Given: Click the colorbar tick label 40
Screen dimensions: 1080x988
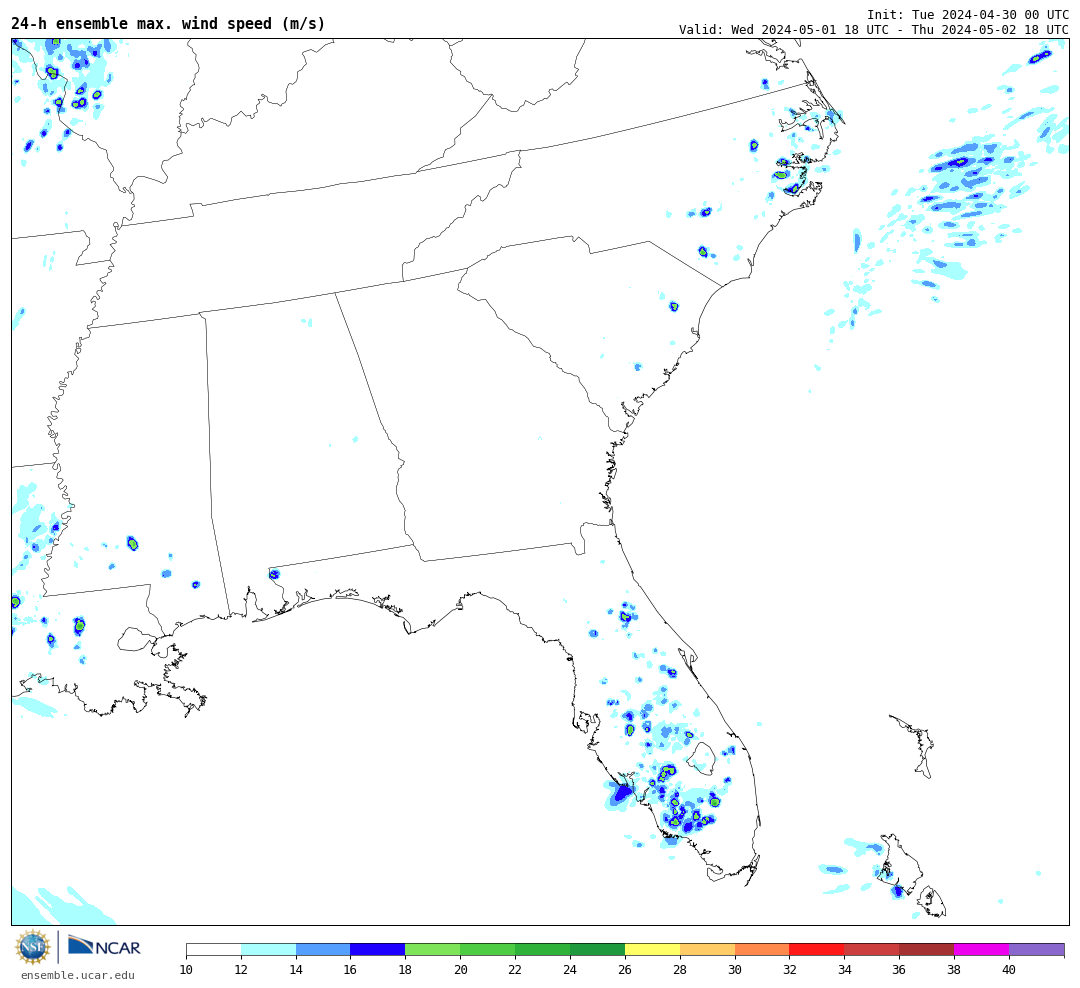Looking at the screenshot, I should tap(1009, 970).
